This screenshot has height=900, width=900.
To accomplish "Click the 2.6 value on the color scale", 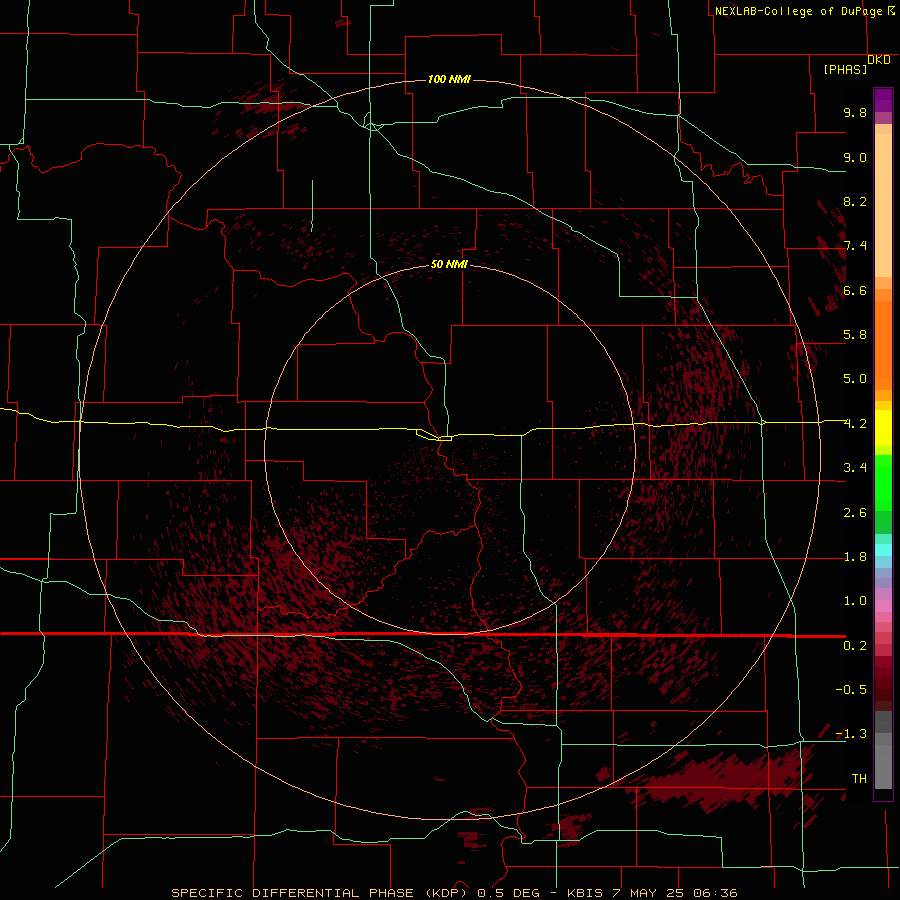I will pyautogui.click(x=855, y=513).
